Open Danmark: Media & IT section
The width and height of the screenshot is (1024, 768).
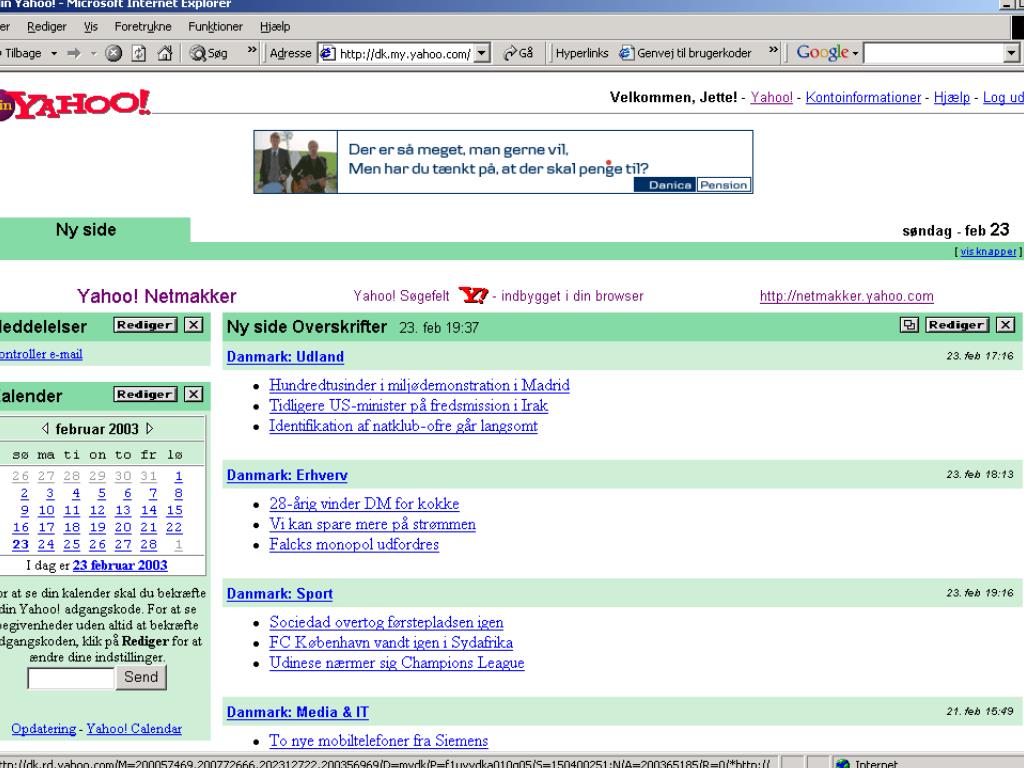(298, 712)
